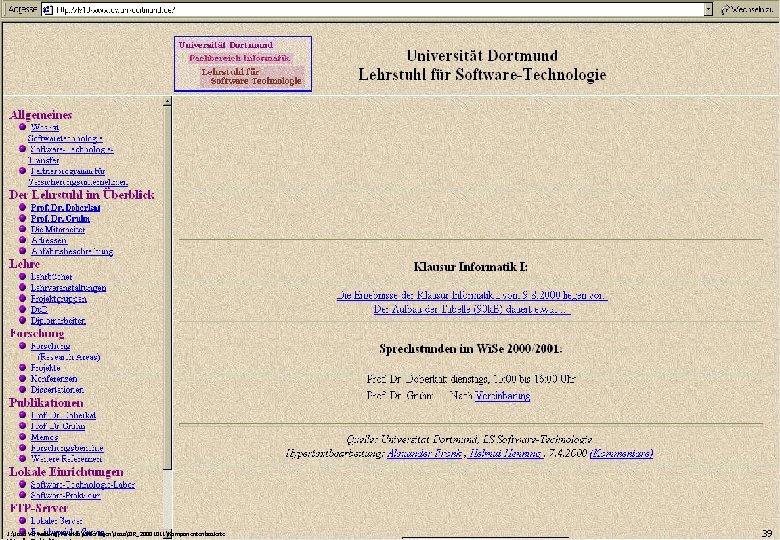This screenshot has width=780, height=540.
Task: Open the Weitere Referenzen link
Action: [x=66, y=459]
